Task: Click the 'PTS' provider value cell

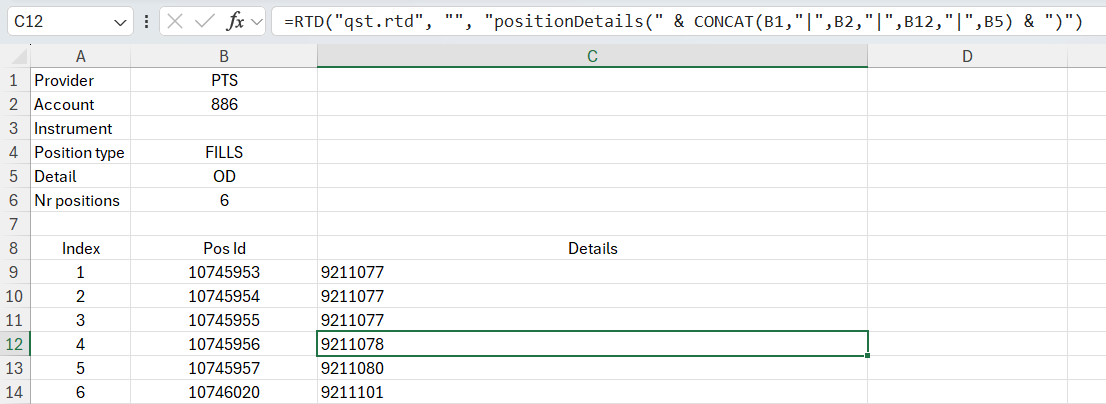Action: click(x=224, y=80)
